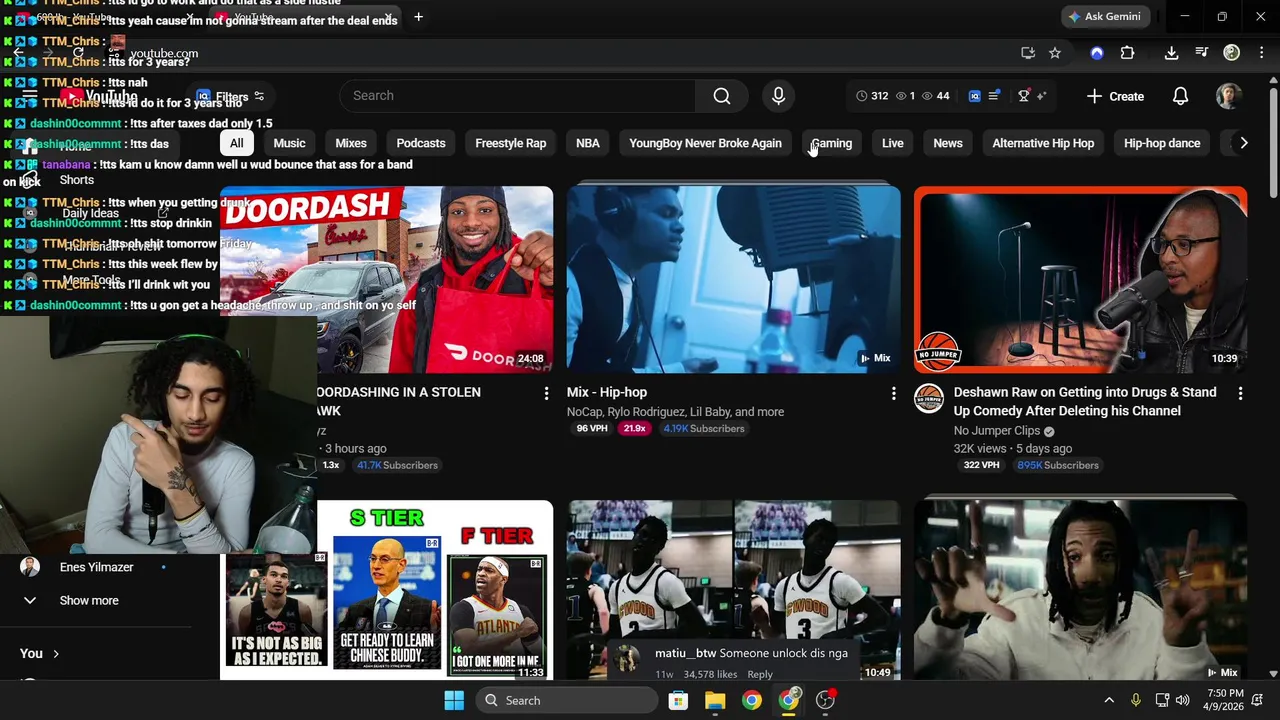Click the microphone icon in system tray
The height and width of the screenshot is (720, 1280).
1135,700
